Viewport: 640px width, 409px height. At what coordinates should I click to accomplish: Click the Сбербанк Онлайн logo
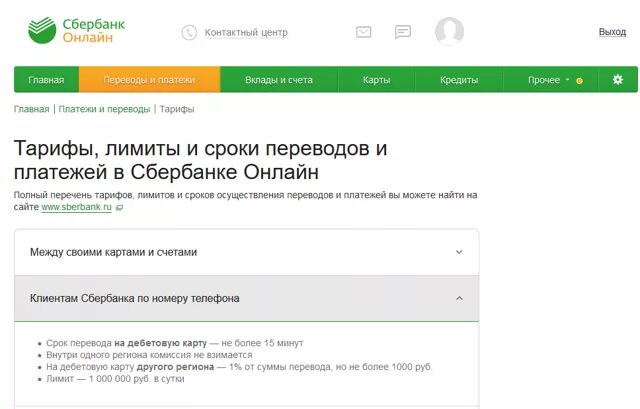[x=76, y=30]
